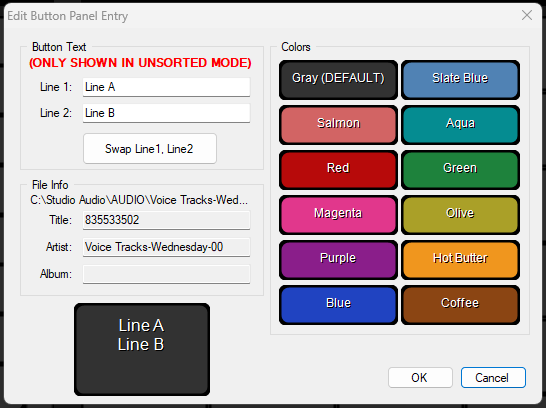
Task: Select the Gray (DEFAULT) color
Action: [338, 80]
